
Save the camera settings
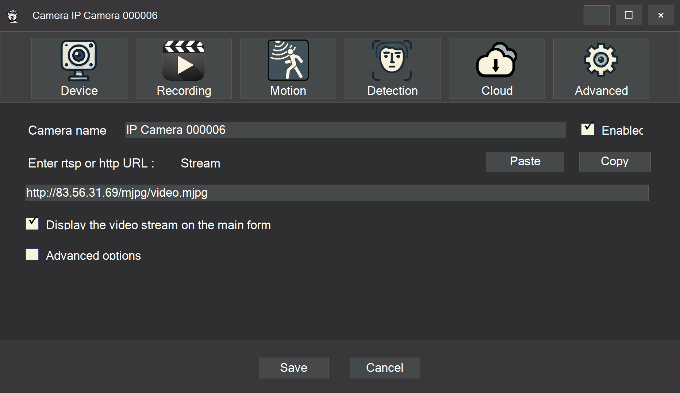click(294, 368)
